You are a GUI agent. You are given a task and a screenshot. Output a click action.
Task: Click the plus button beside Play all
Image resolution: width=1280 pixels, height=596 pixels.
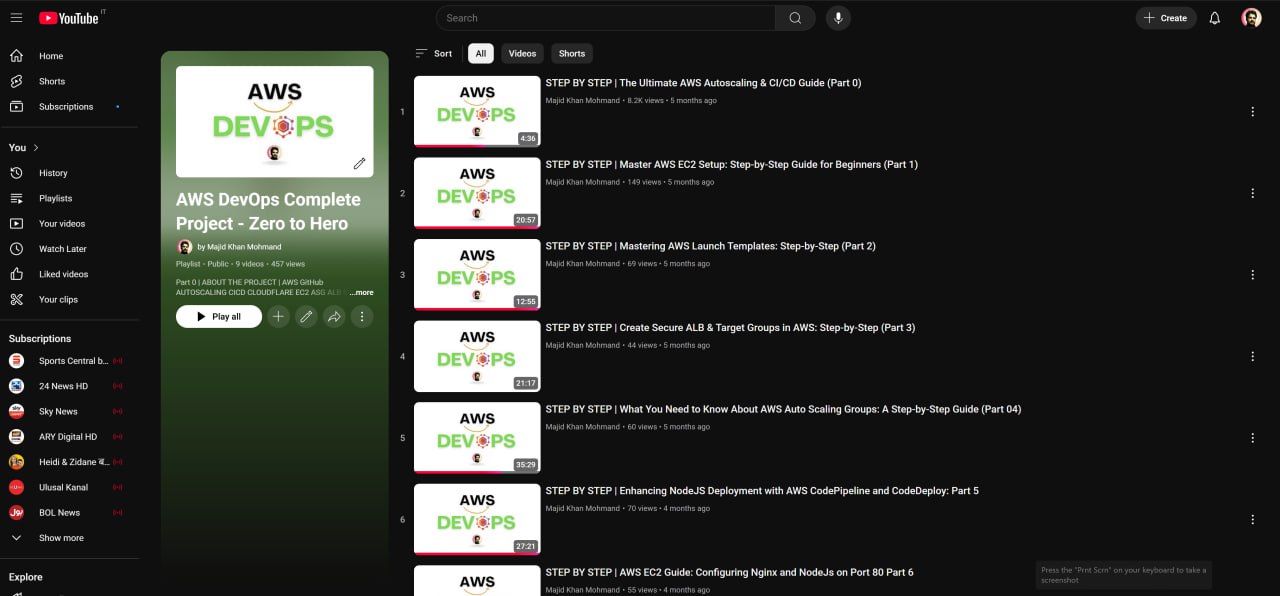pyautogui.click(x=278, y=317)
